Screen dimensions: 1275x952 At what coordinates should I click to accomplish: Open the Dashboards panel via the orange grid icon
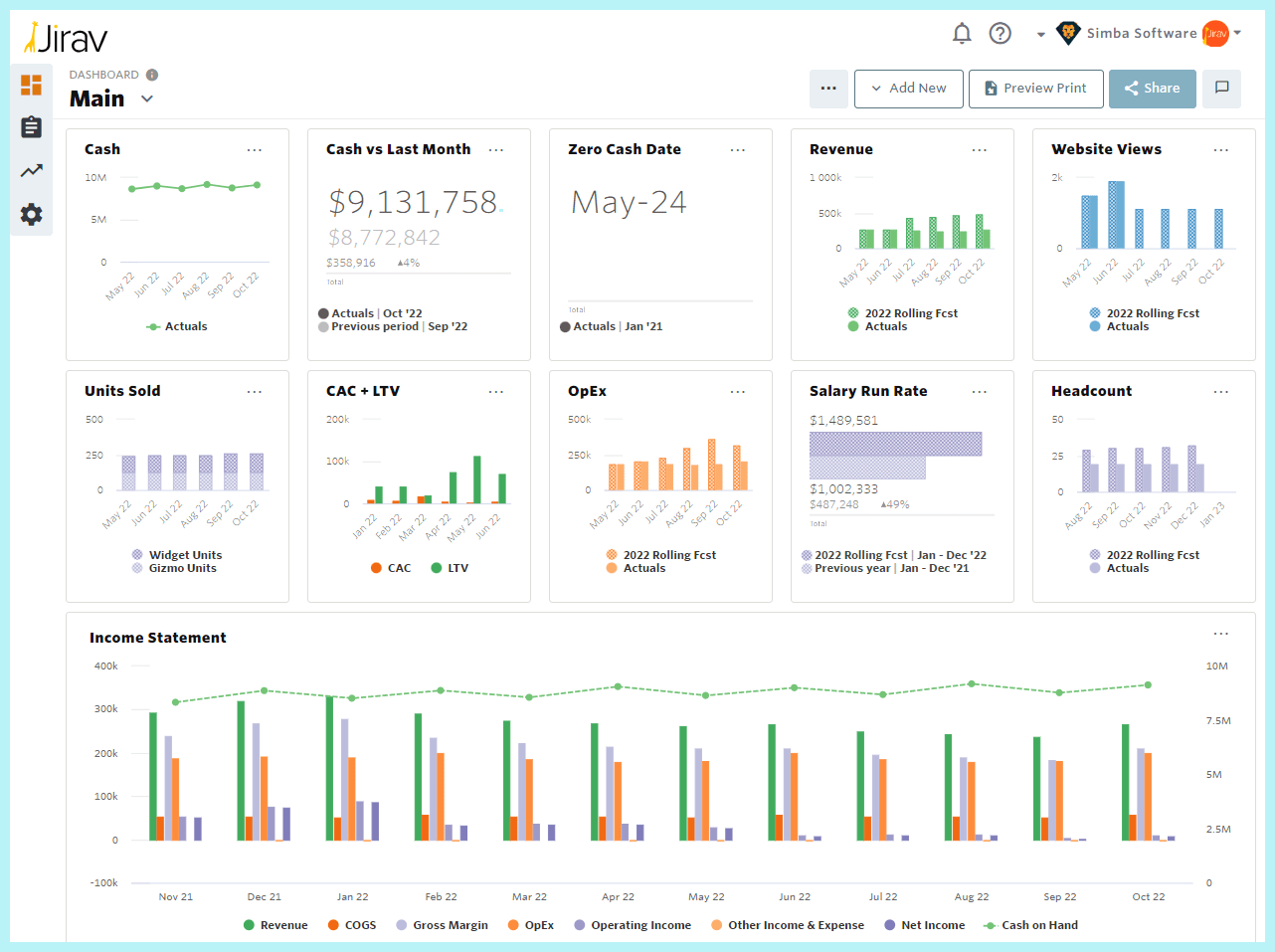pyautogui.click(x=31, y=86)
